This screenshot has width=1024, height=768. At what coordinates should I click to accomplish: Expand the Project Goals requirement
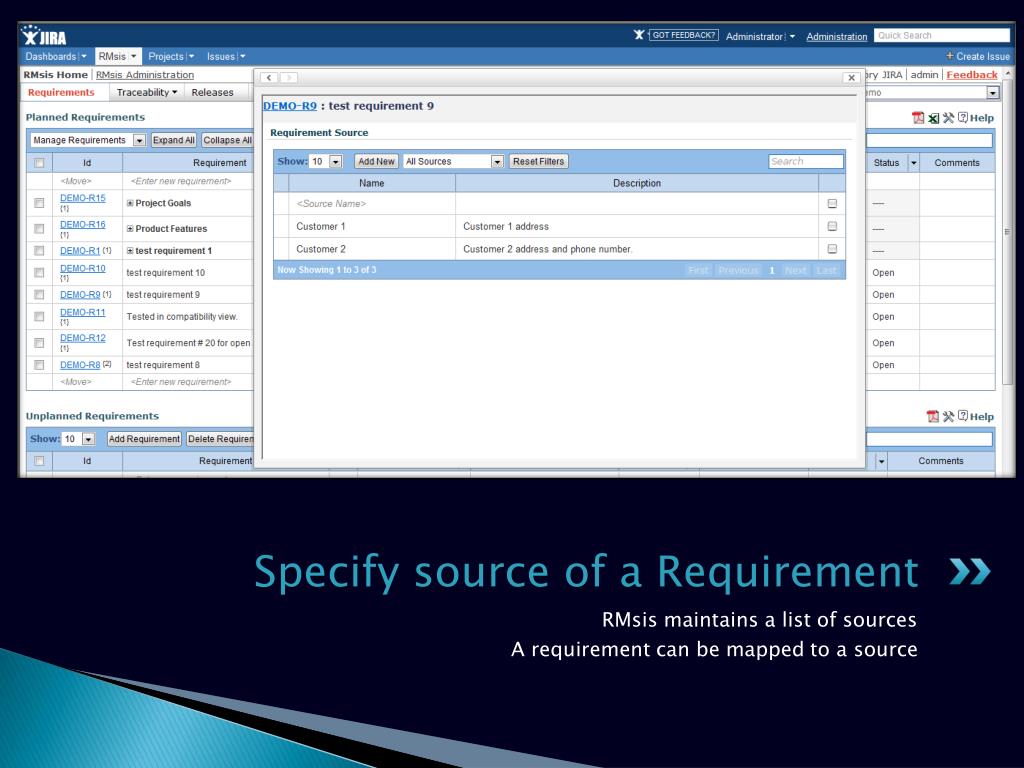pos(130,203)
